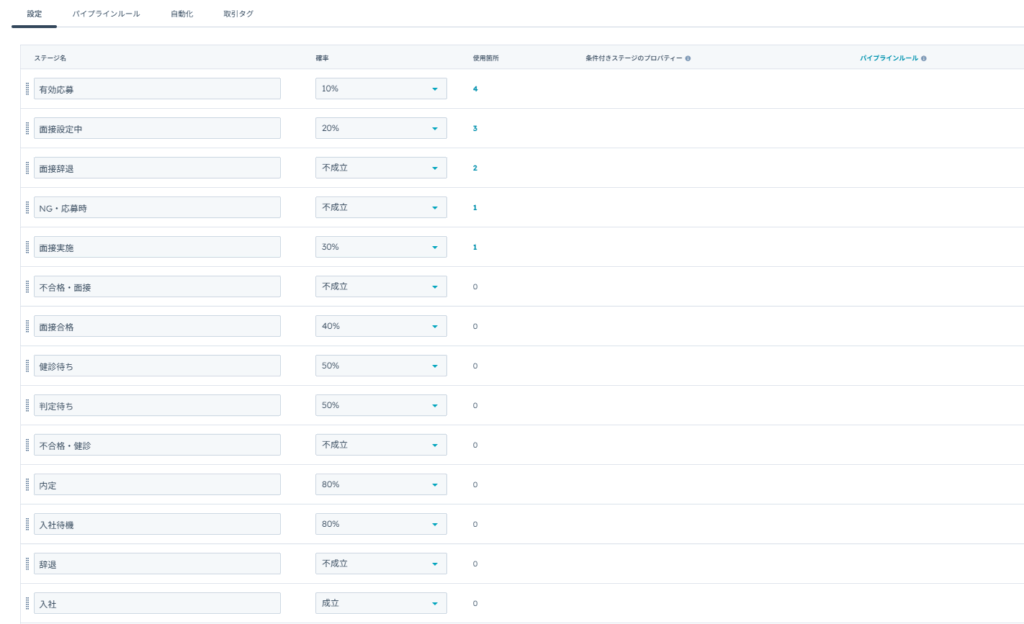Viewport: 1024px width, 624px height.
Task: Click info icon beside 条件付きステージのプロパティー
Action: point(688,59)
